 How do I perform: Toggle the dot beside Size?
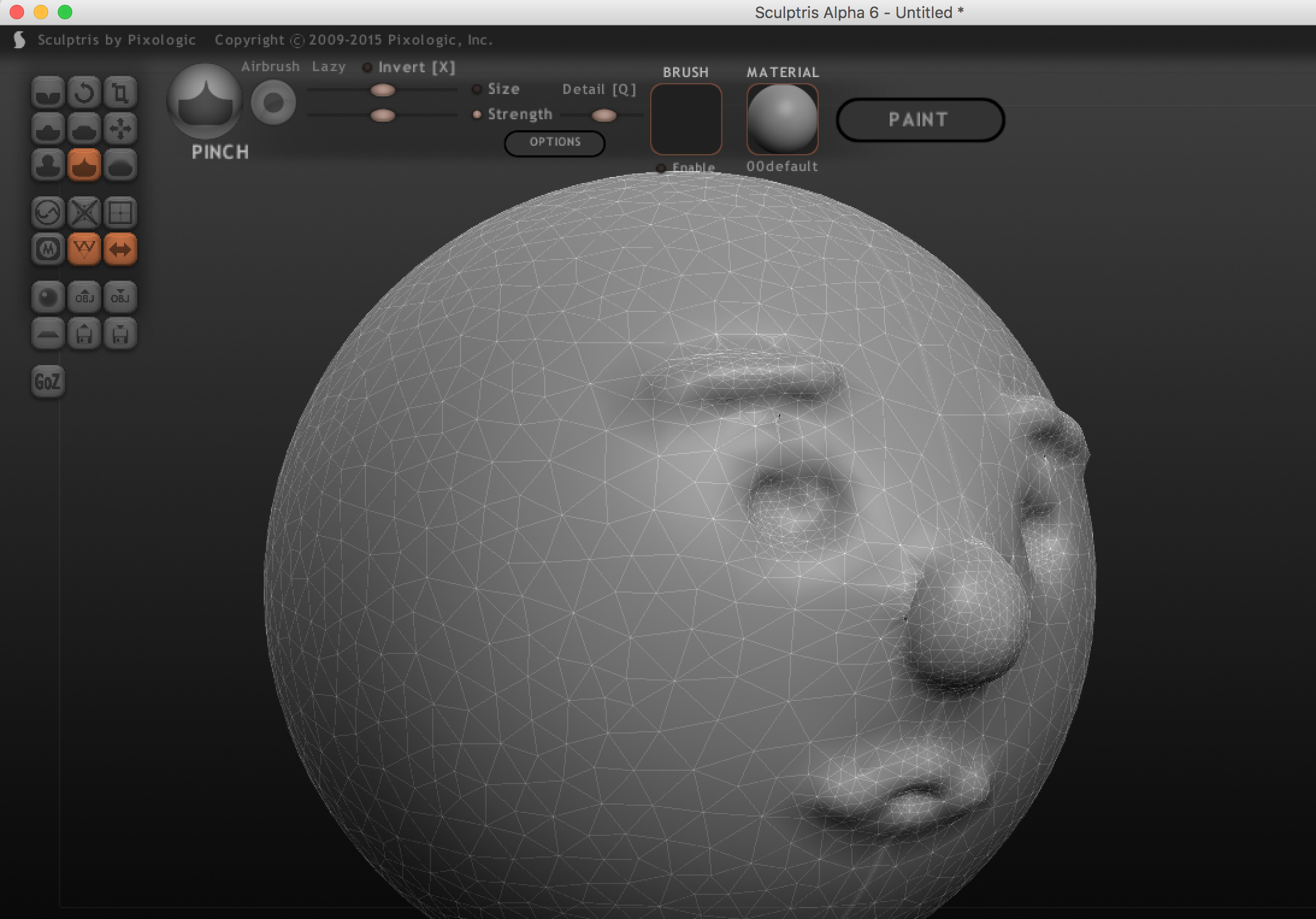click(x=477, y=89)
